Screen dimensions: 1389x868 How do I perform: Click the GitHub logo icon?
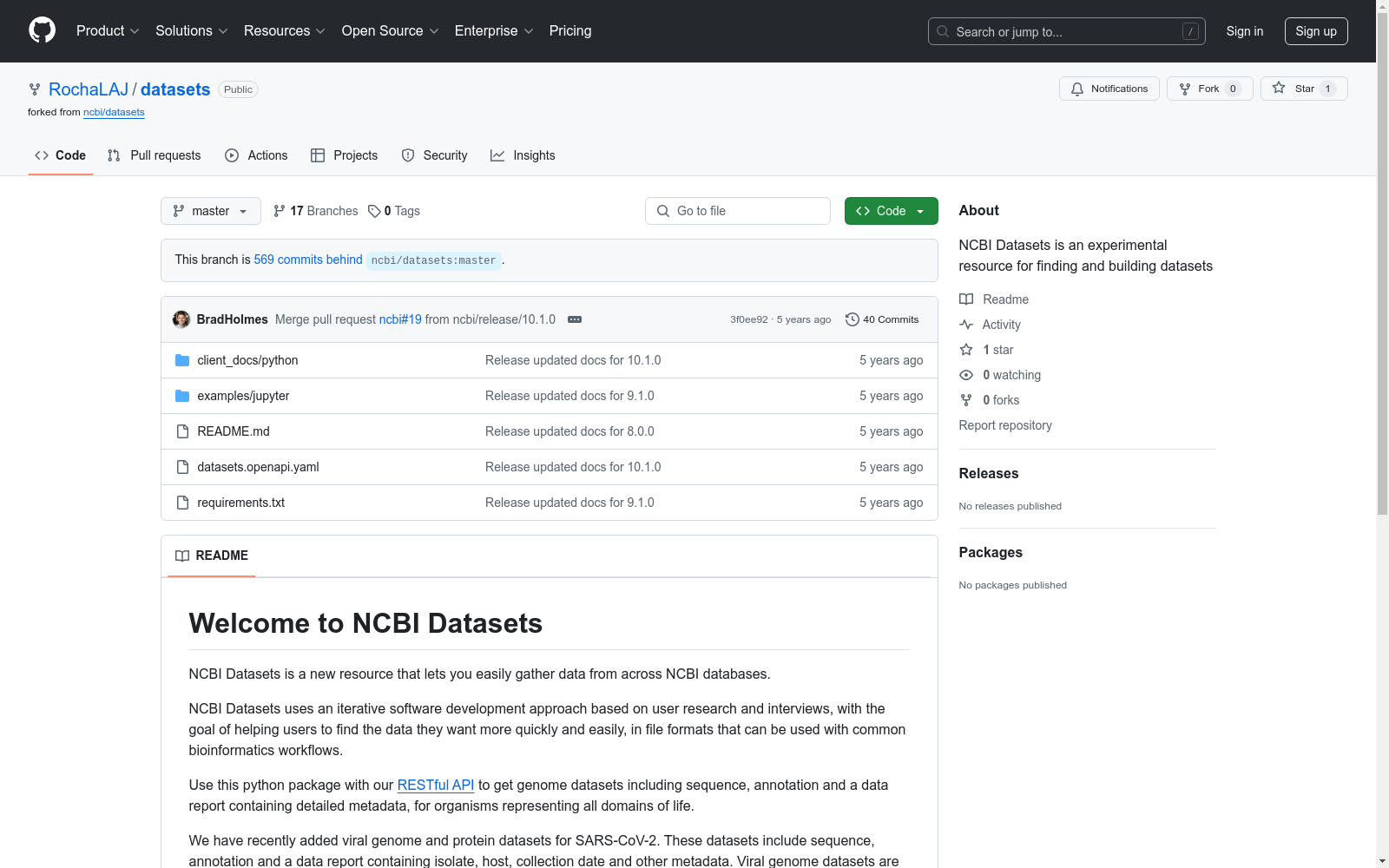[42, 30]
